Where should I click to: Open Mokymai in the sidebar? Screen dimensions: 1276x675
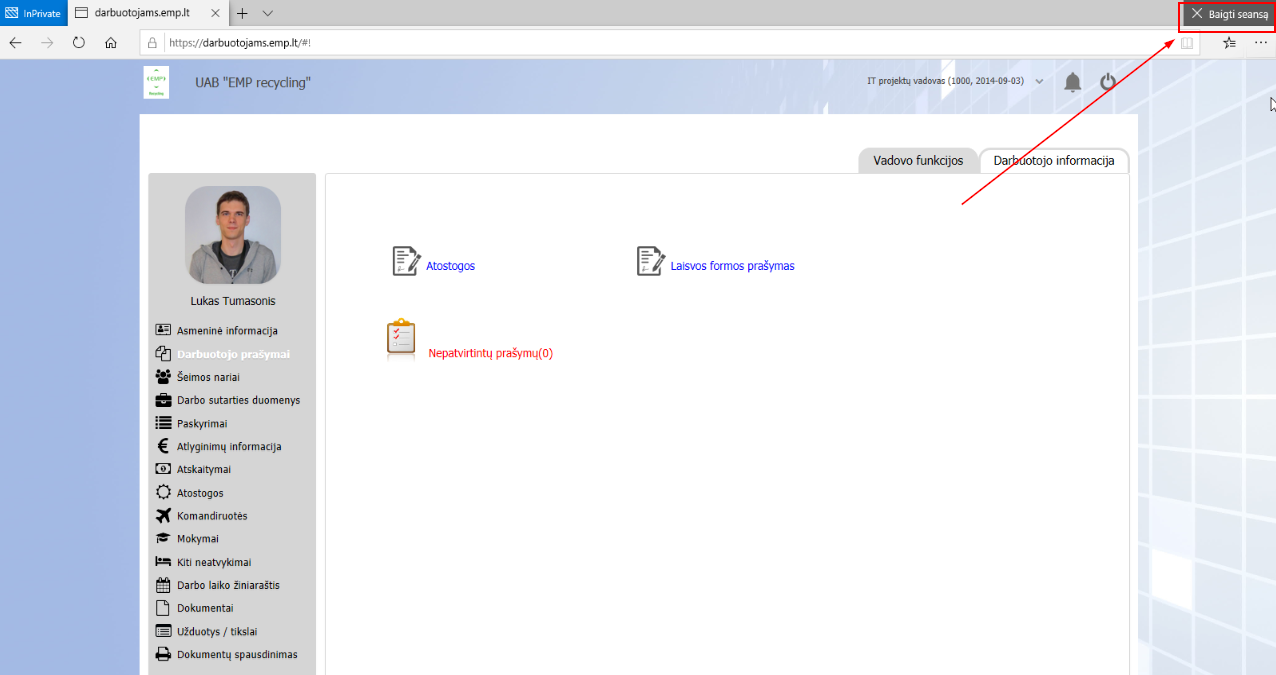198,539
